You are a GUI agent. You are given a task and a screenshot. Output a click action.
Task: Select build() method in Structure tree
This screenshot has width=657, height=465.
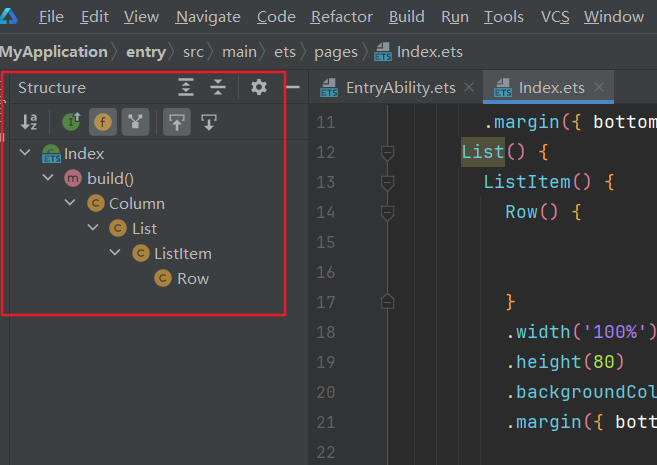111,179
